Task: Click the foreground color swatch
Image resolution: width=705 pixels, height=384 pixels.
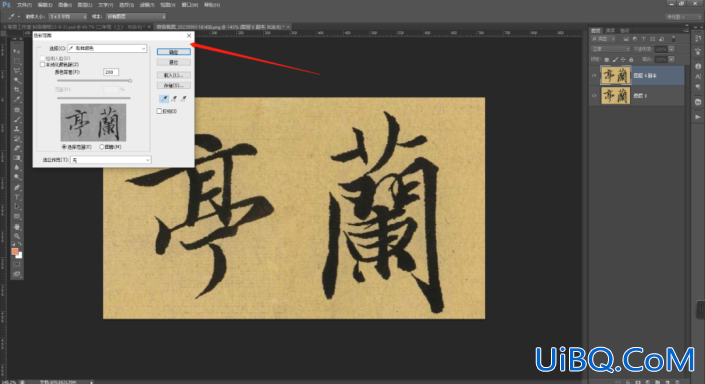Action: pos(15,251)
